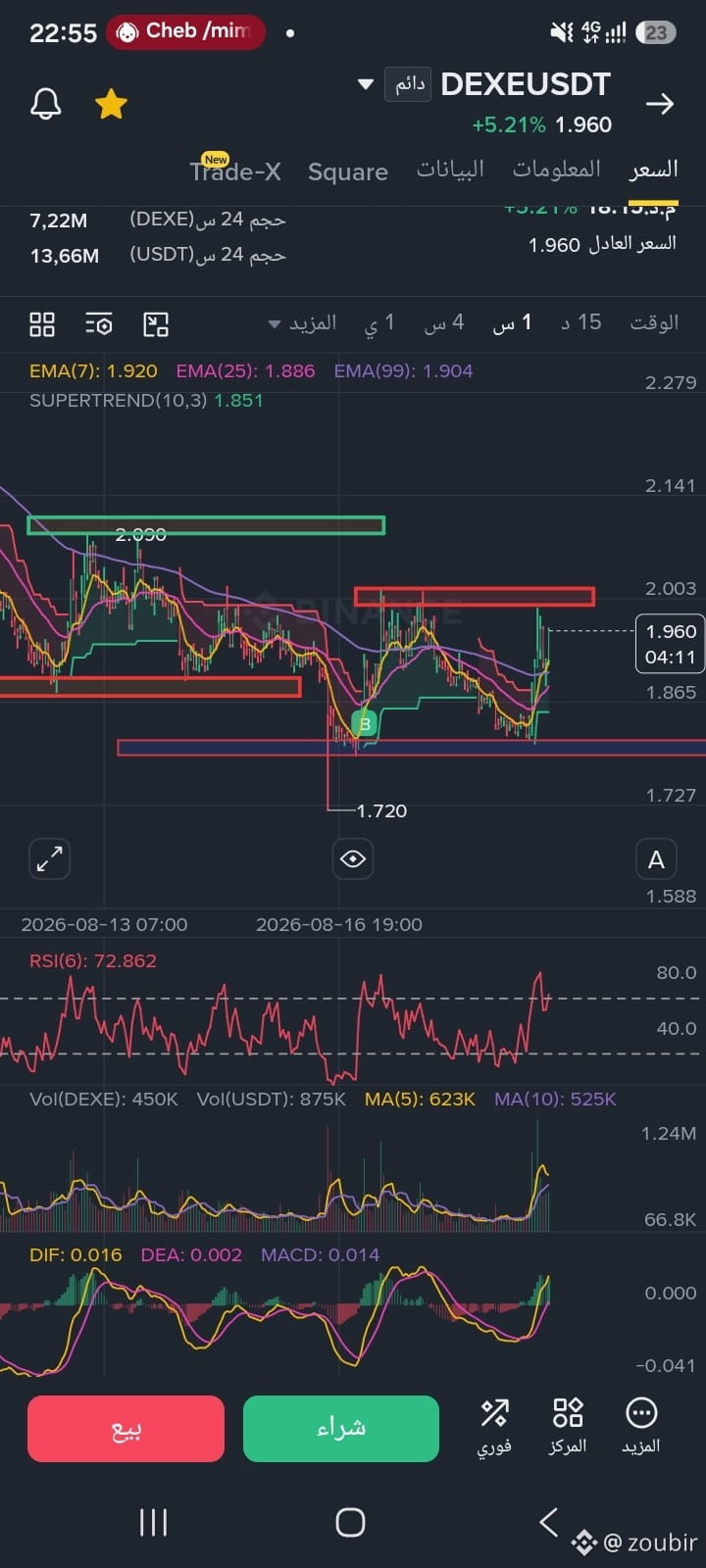The height and width of the screenshot is (1568, 706).
Task: Tap the EMA(25) indicator label
Action: (x=245, y=370)
